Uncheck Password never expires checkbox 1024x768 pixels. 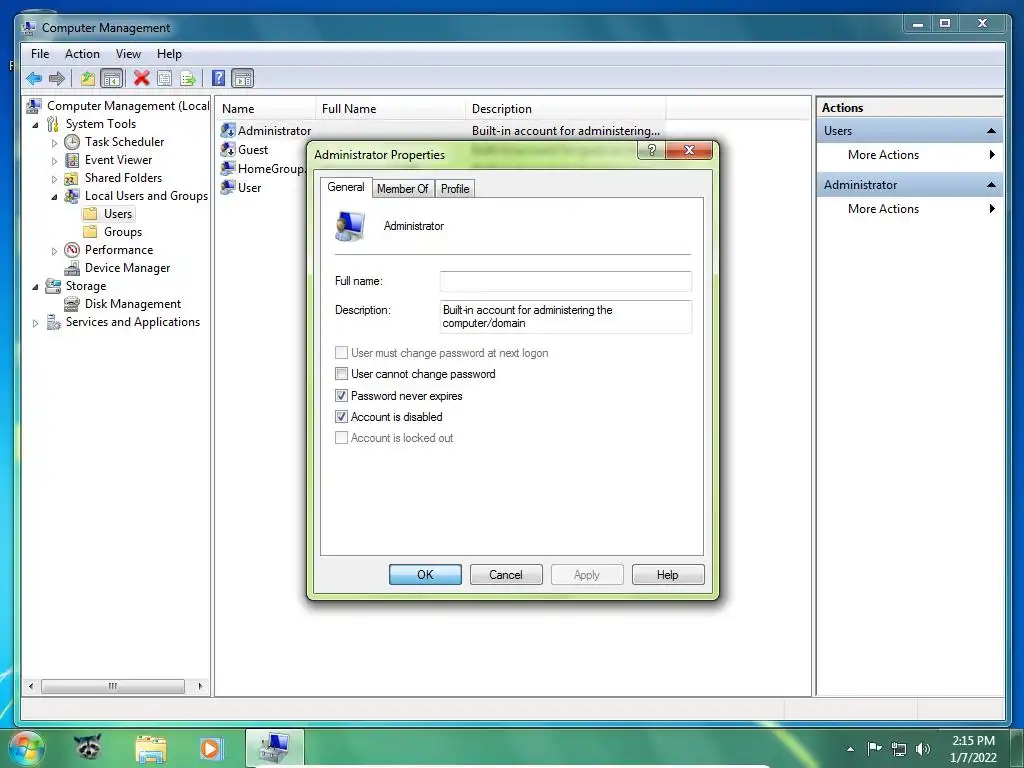coord(341,395)
